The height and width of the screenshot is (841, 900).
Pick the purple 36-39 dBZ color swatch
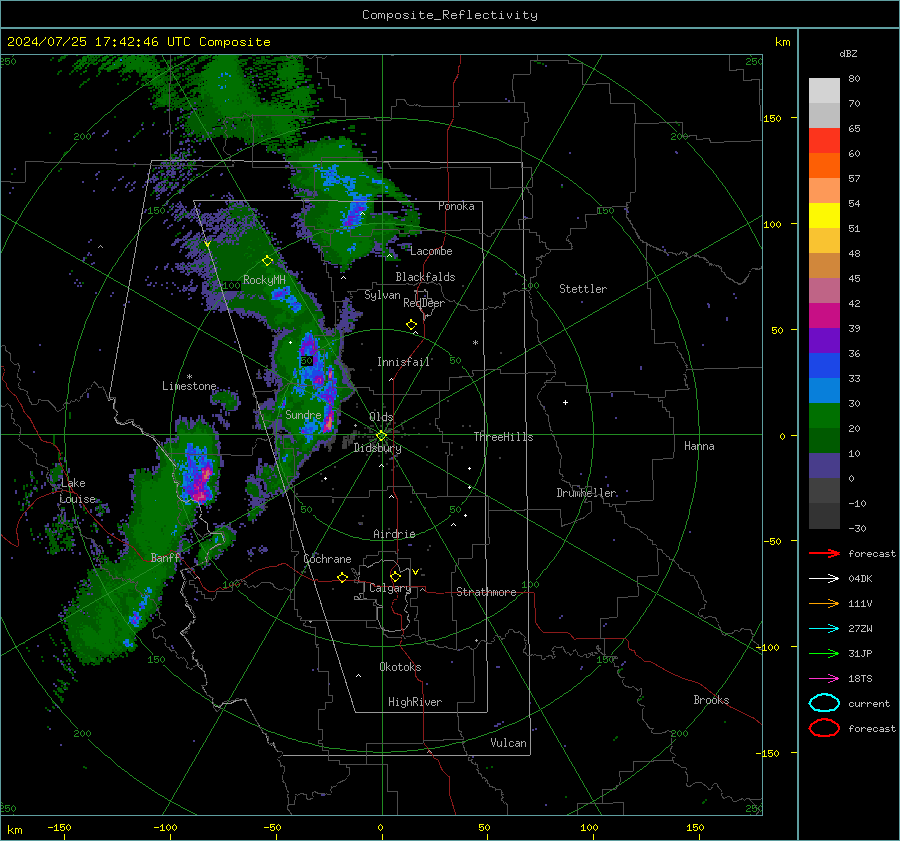[824, 341]
